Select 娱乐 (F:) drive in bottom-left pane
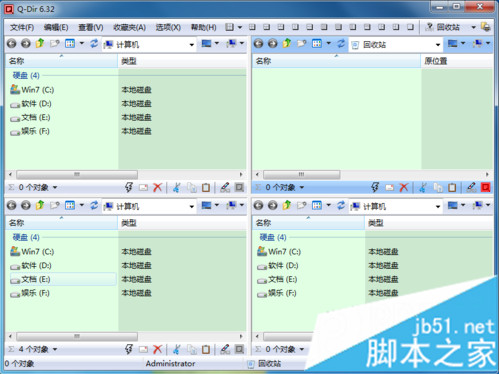Screen dimensions: 499x374 click(30, 293)
